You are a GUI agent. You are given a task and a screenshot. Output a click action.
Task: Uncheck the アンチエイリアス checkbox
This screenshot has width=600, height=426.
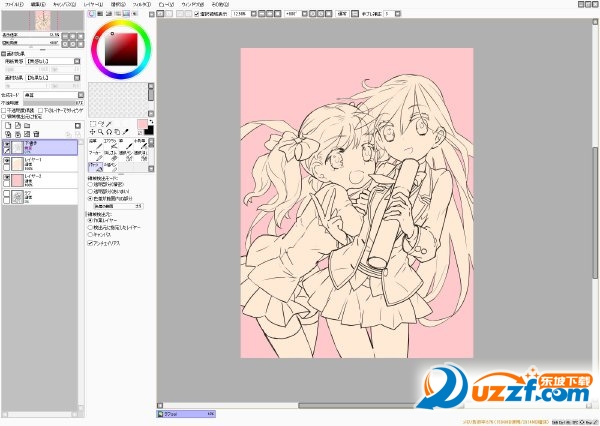pyautogui.click(x=90, y=243)
